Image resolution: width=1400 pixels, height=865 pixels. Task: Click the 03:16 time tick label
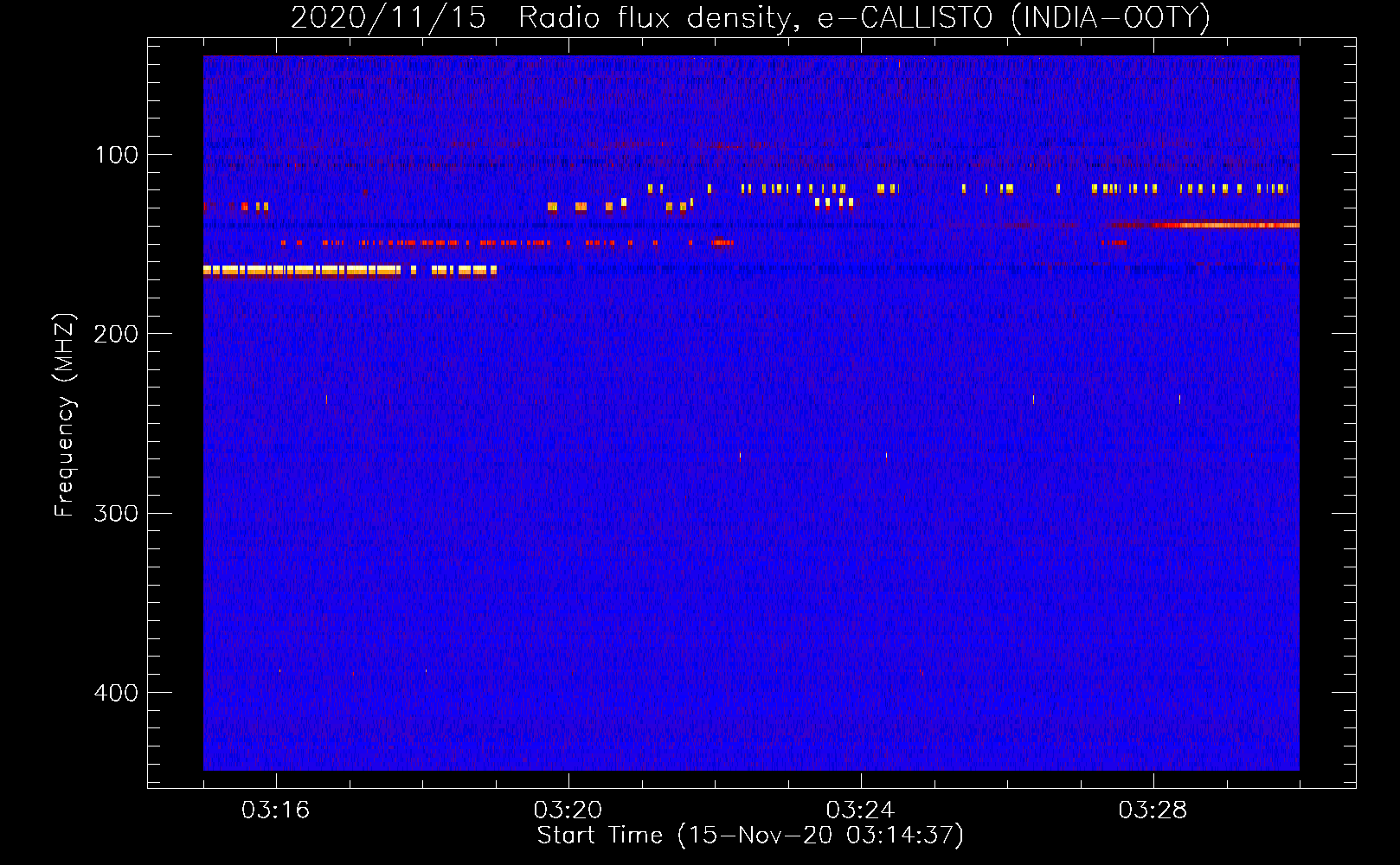pos(275,811)
